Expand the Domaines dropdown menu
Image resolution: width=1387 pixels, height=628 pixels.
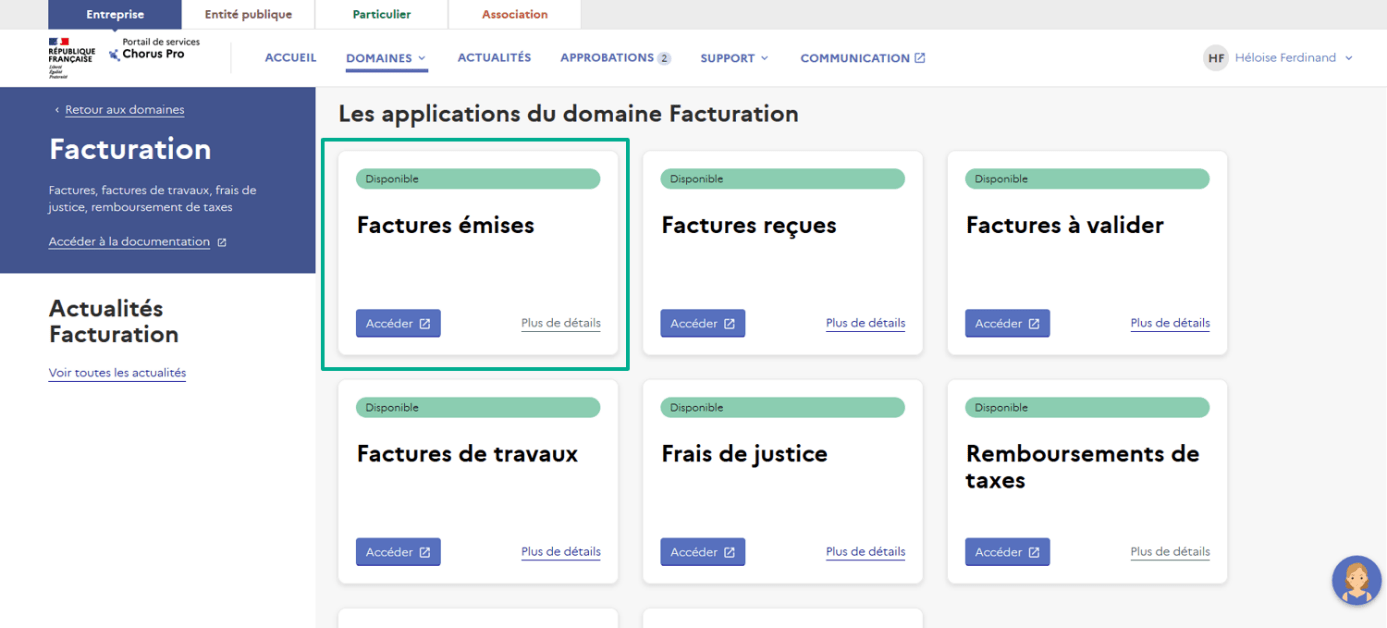tap(386, 58)
